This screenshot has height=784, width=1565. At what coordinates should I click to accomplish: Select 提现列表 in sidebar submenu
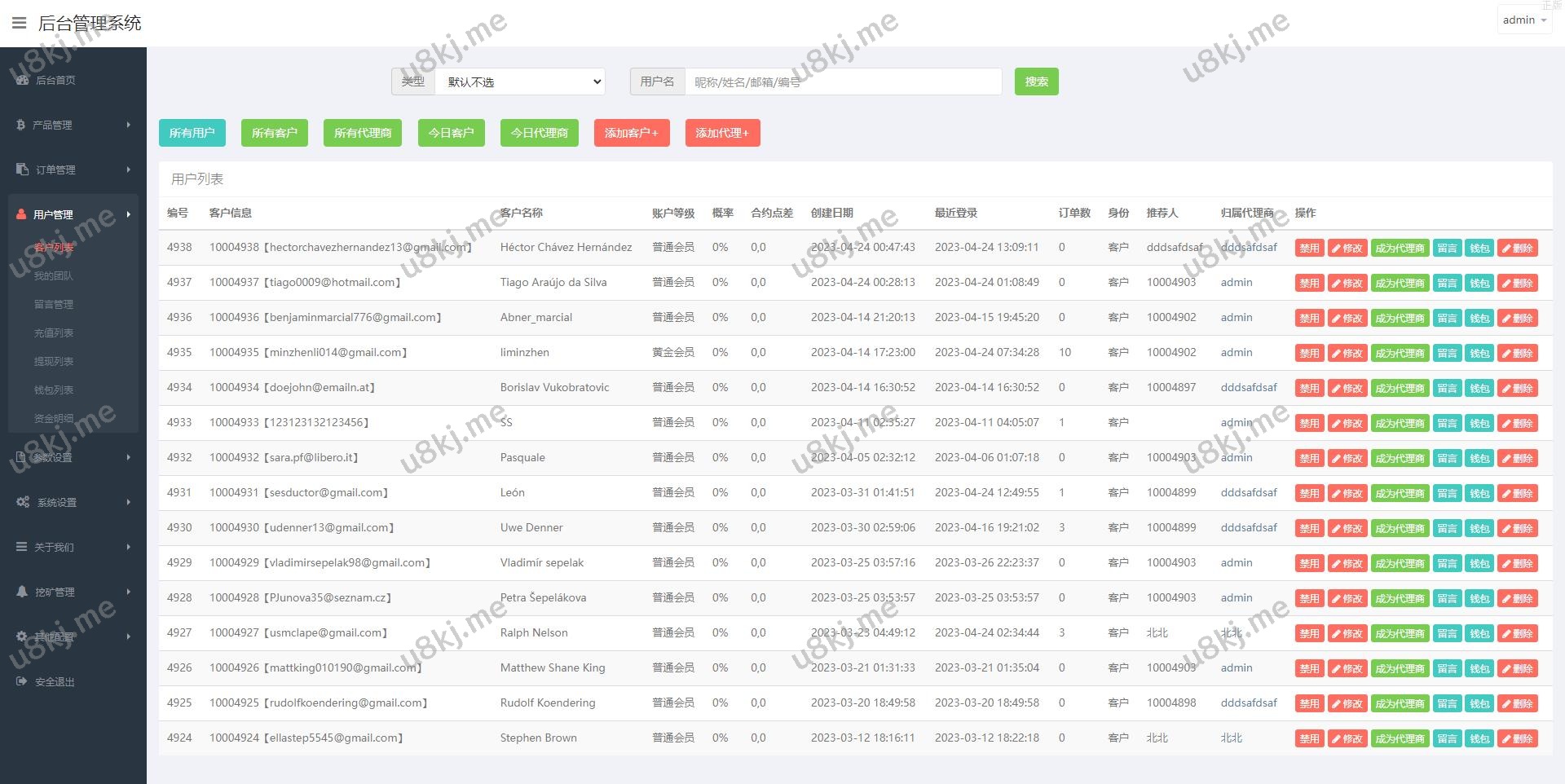click(54, 361)
